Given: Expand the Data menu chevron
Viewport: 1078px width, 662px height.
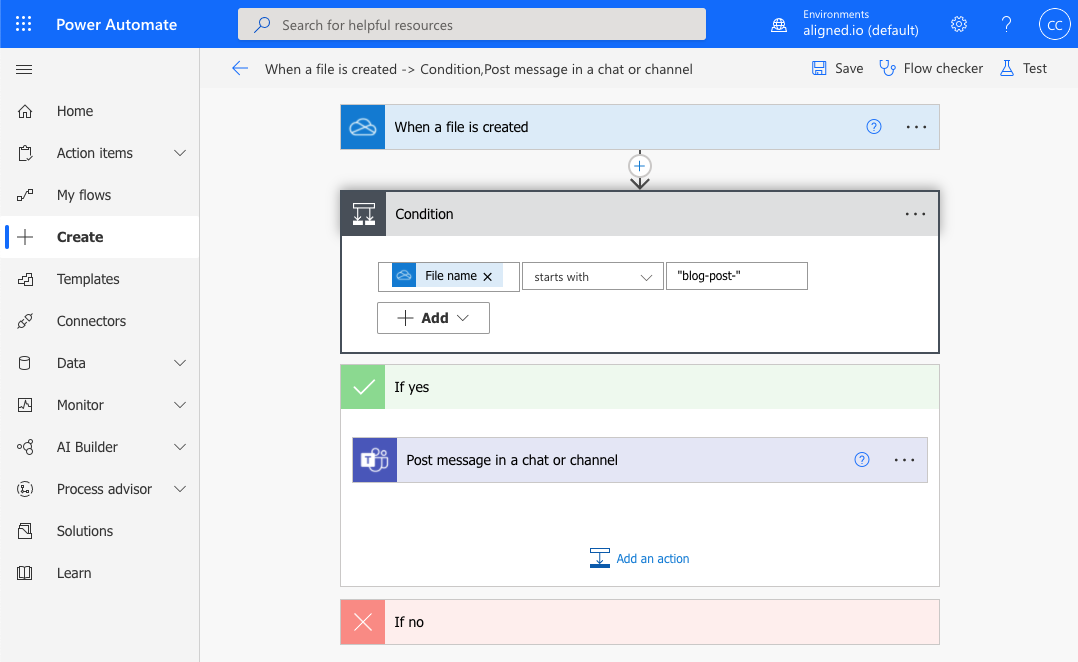Looking at the screenshot, I should 180,363.
